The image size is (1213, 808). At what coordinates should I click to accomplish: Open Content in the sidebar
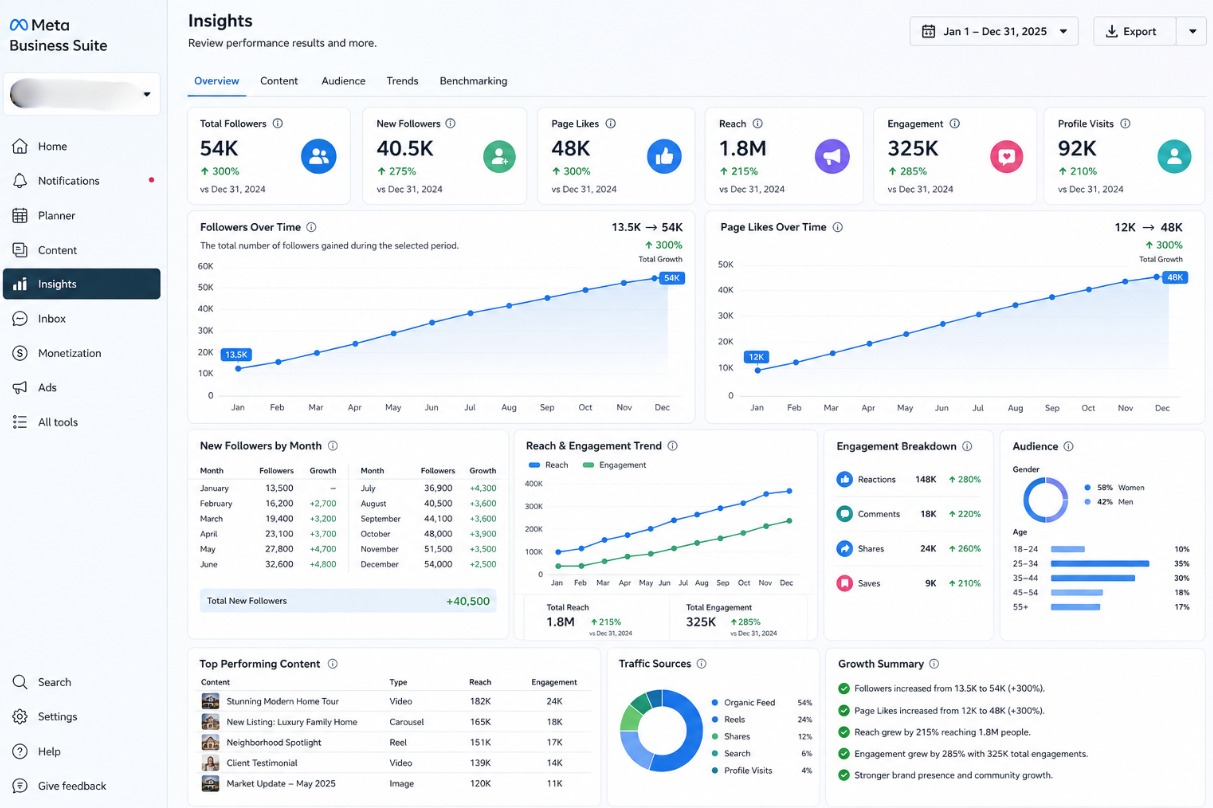81,250
